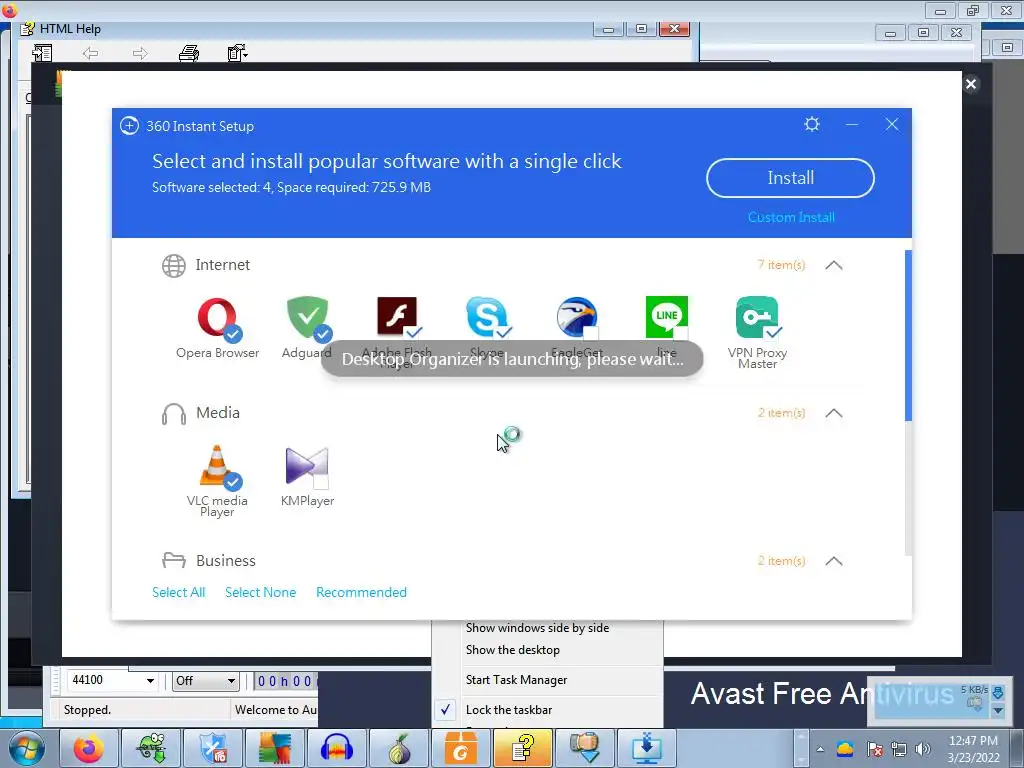The height and width of the screenshot is (768, 1024).
Task: Click the HTML Help hide/show pane icon
Action: coord(42,53)
